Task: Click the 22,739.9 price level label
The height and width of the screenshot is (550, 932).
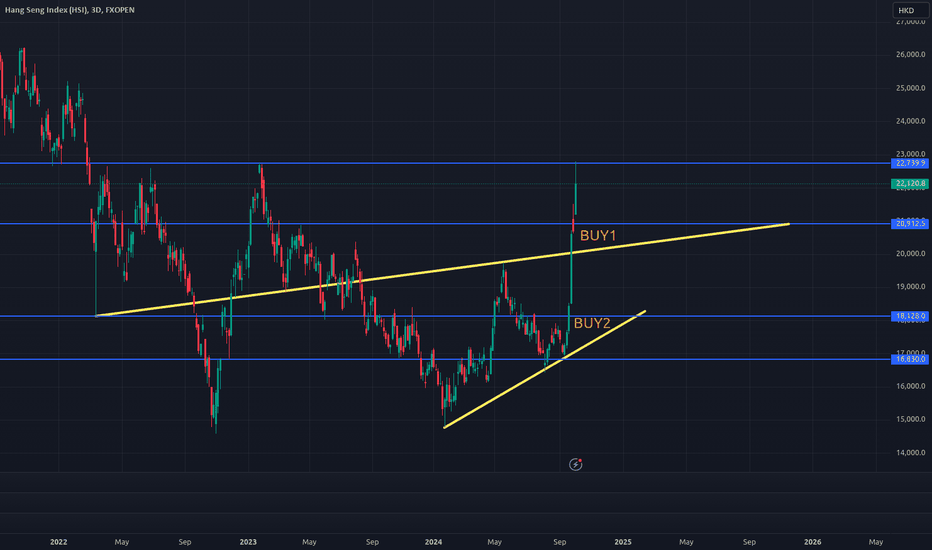Action: point(910,163)
